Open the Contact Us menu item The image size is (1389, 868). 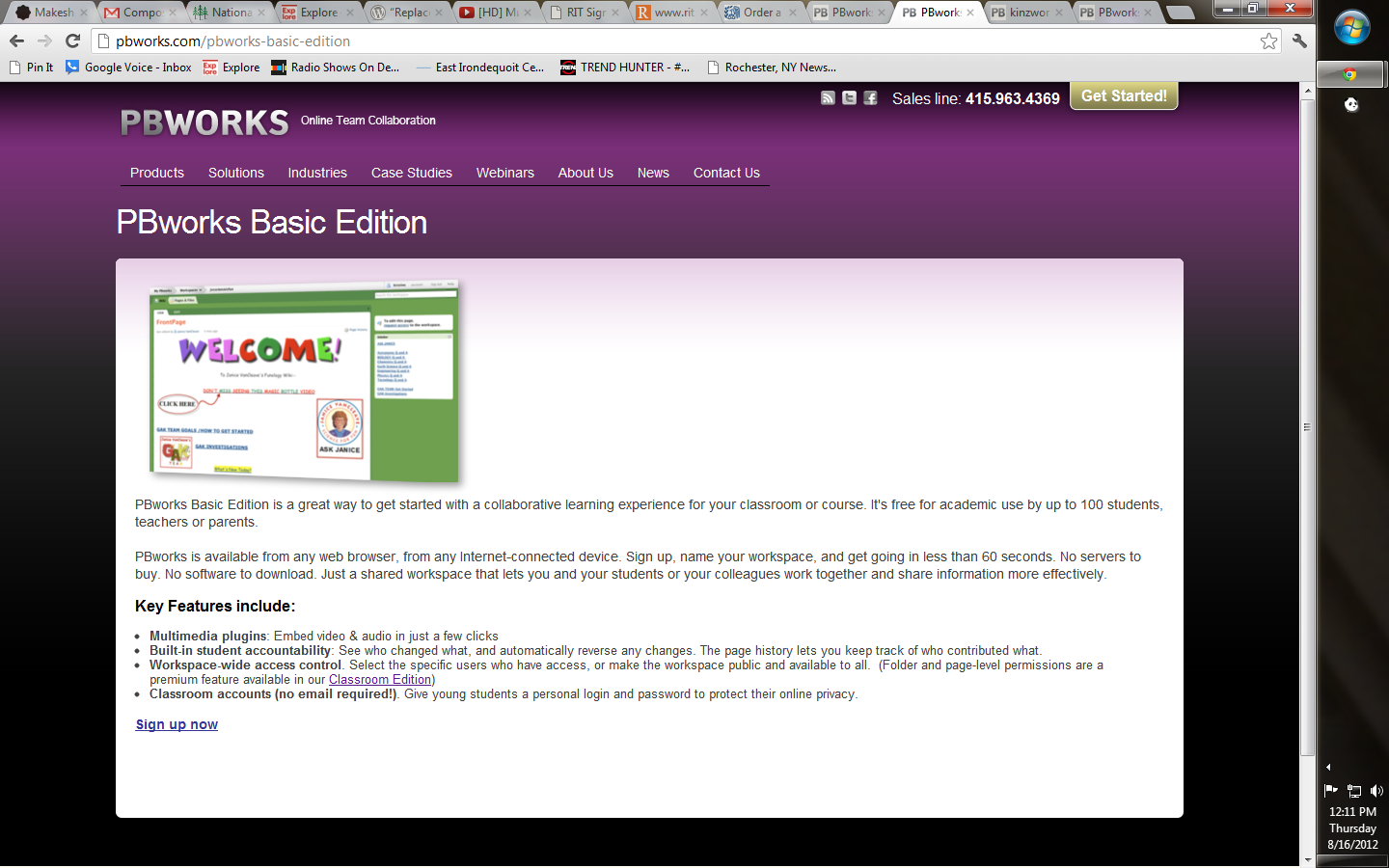click(726, 173)
